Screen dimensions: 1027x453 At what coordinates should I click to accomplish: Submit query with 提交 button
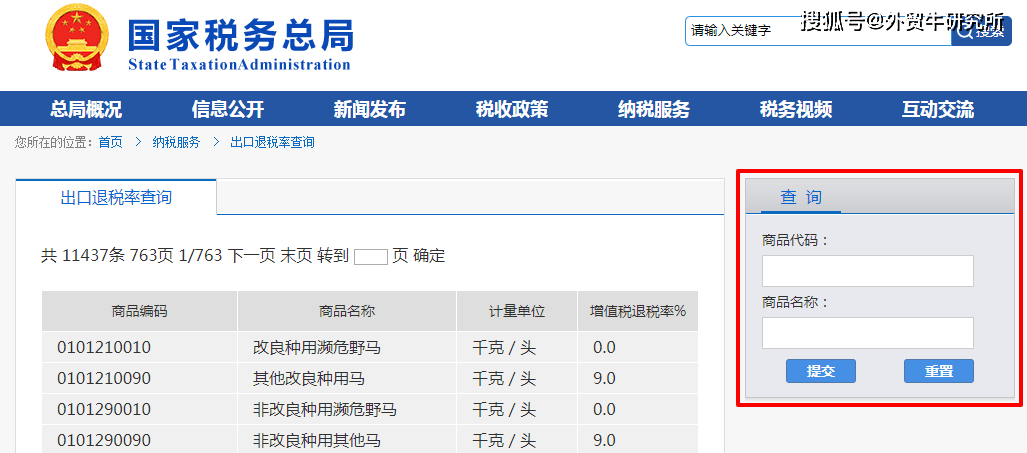point(821,371)
